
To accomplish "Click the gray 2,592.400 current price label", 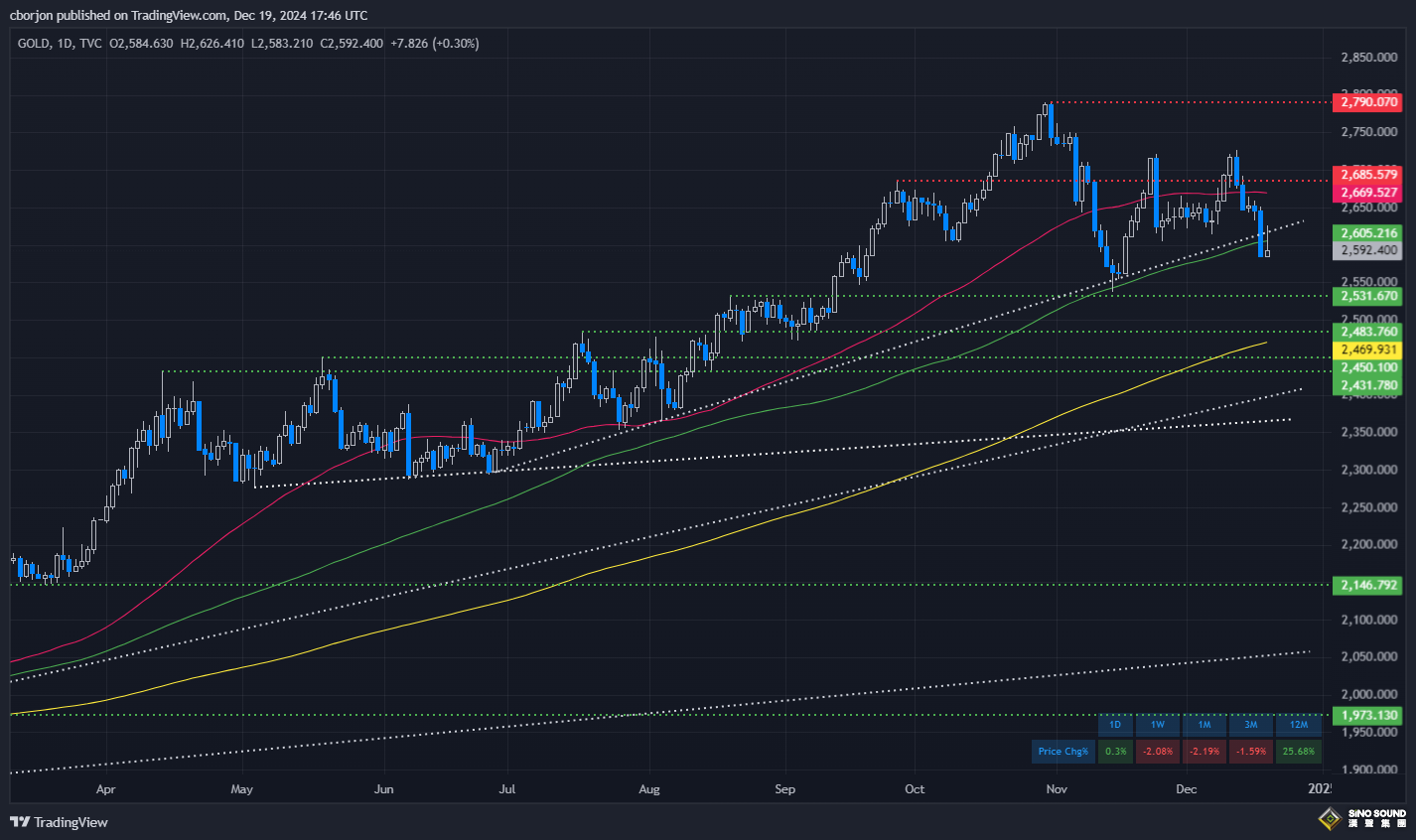I will (1368, 251).
